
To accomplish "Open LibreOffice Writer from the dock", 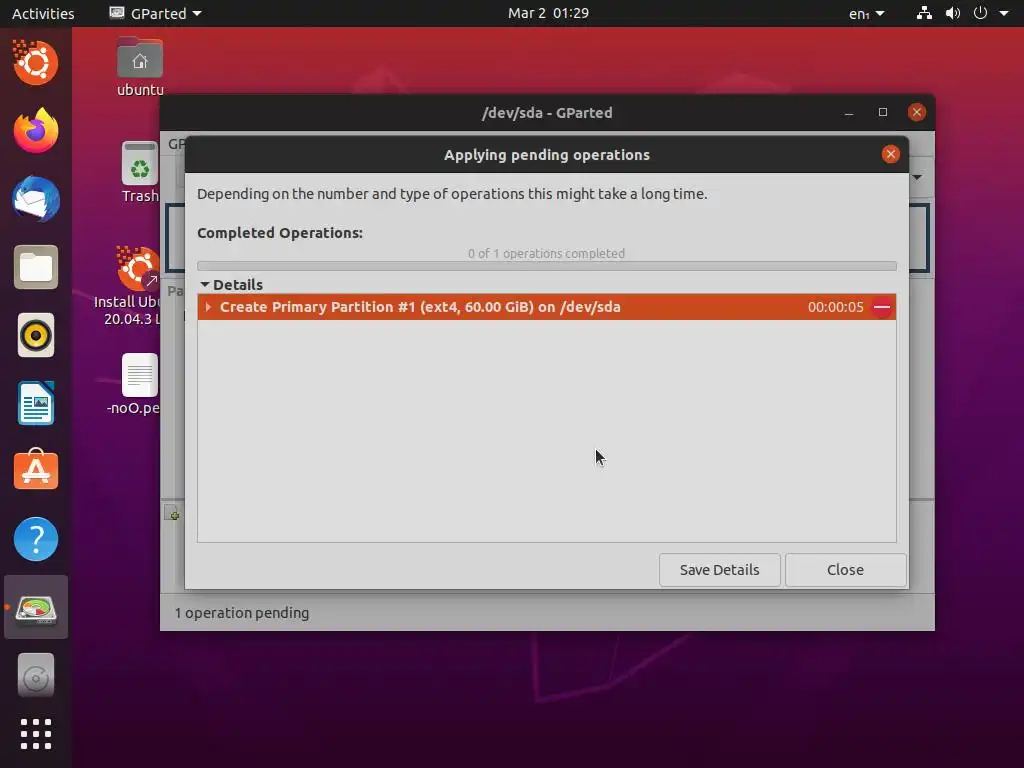I will [x=36, y=404].
